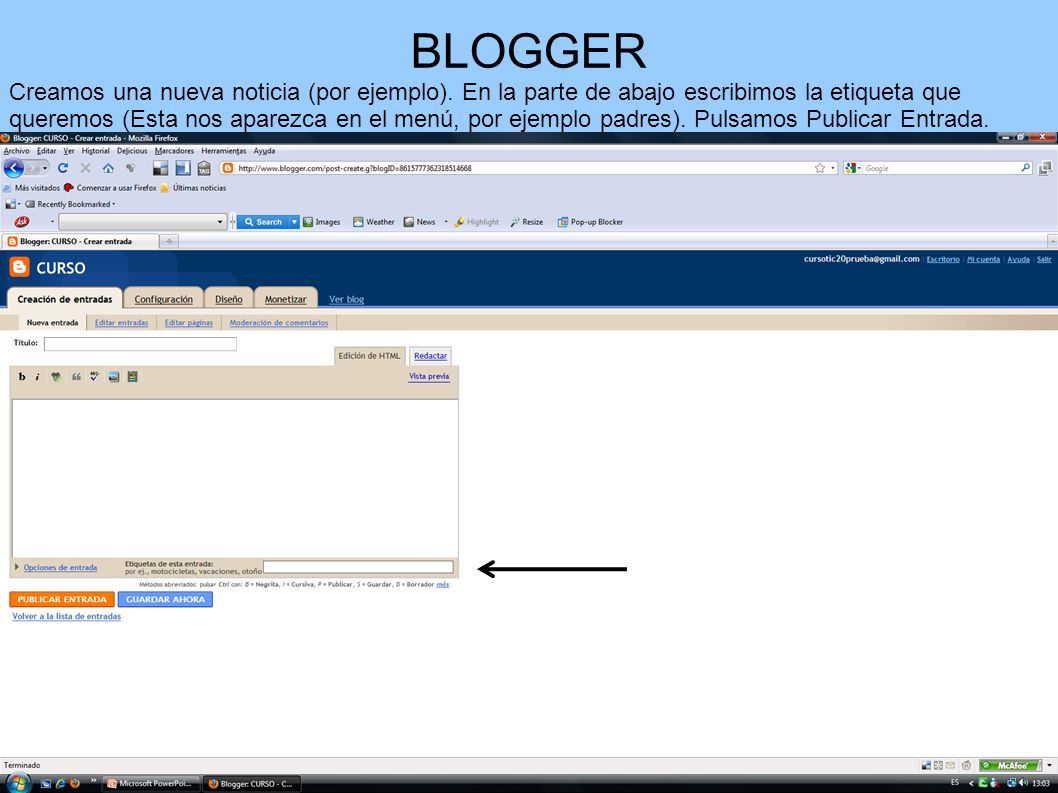
Task: Click the Delicious bookmarks checkered icon
Action: 161,168
